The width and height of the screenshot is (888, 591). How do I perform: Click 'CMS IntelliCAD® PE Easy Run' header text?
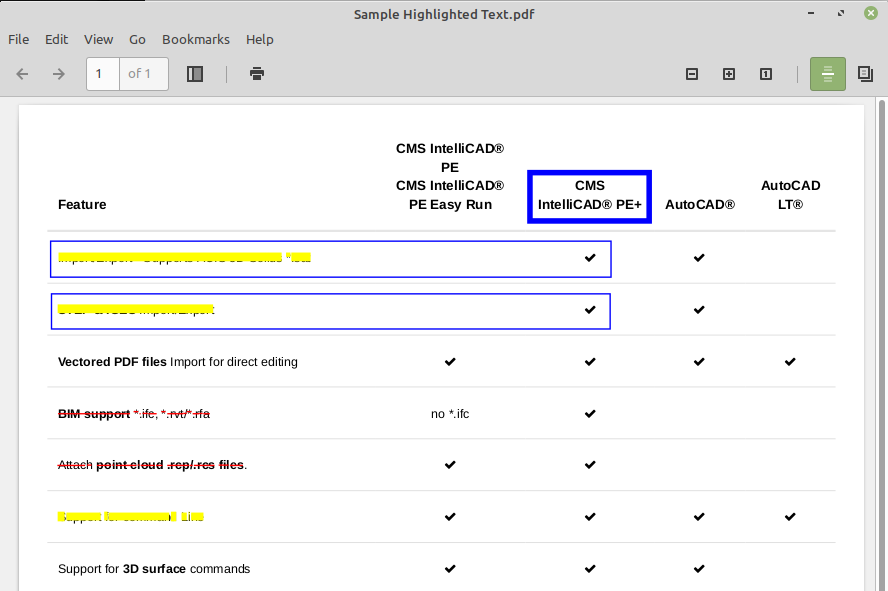click(450, 195)
